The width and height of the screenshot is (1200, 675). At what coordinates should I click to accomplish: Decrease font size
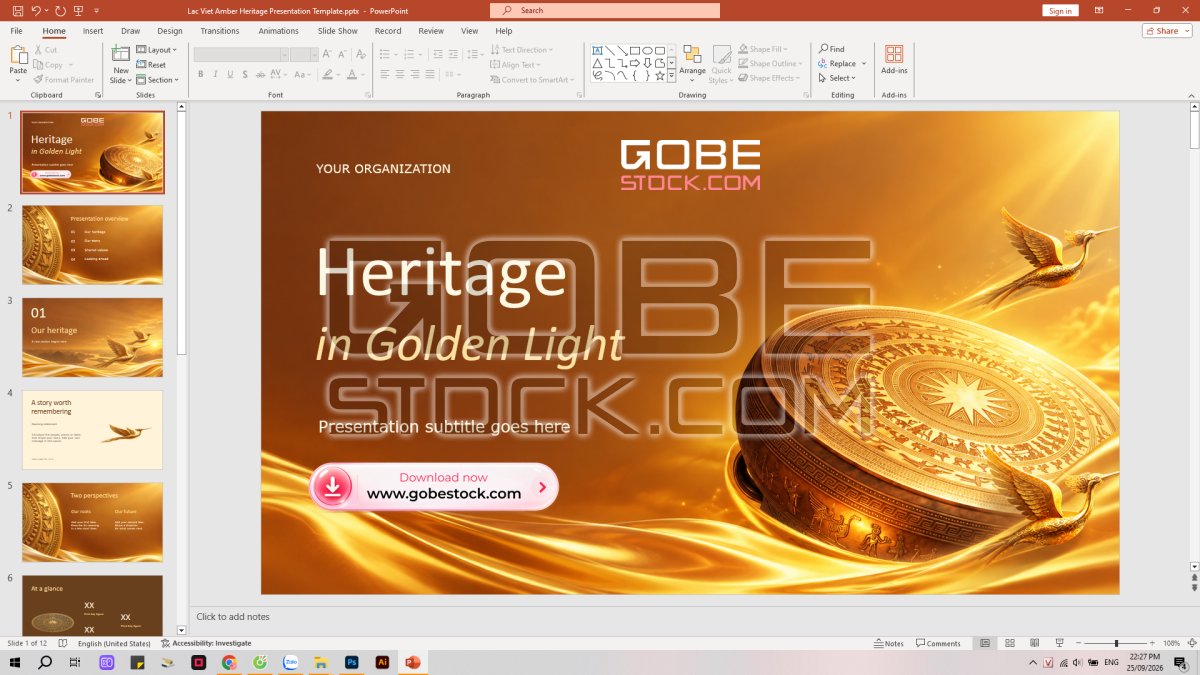click(x=341, y=54)
